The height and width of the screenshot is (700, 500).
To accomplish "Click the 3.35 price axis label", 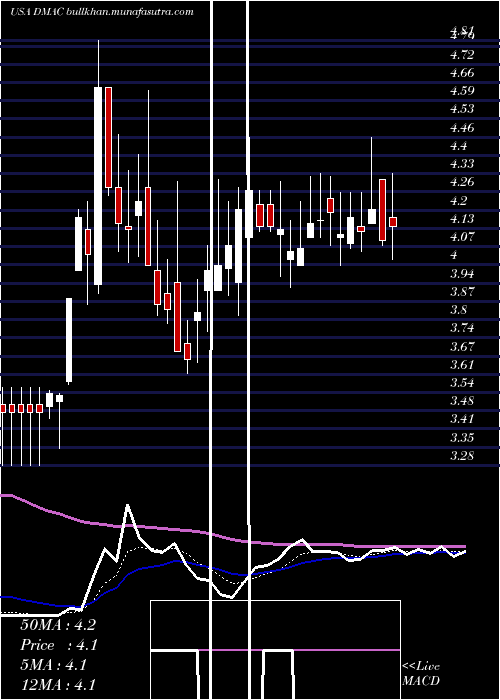I will tap(462, 437).
